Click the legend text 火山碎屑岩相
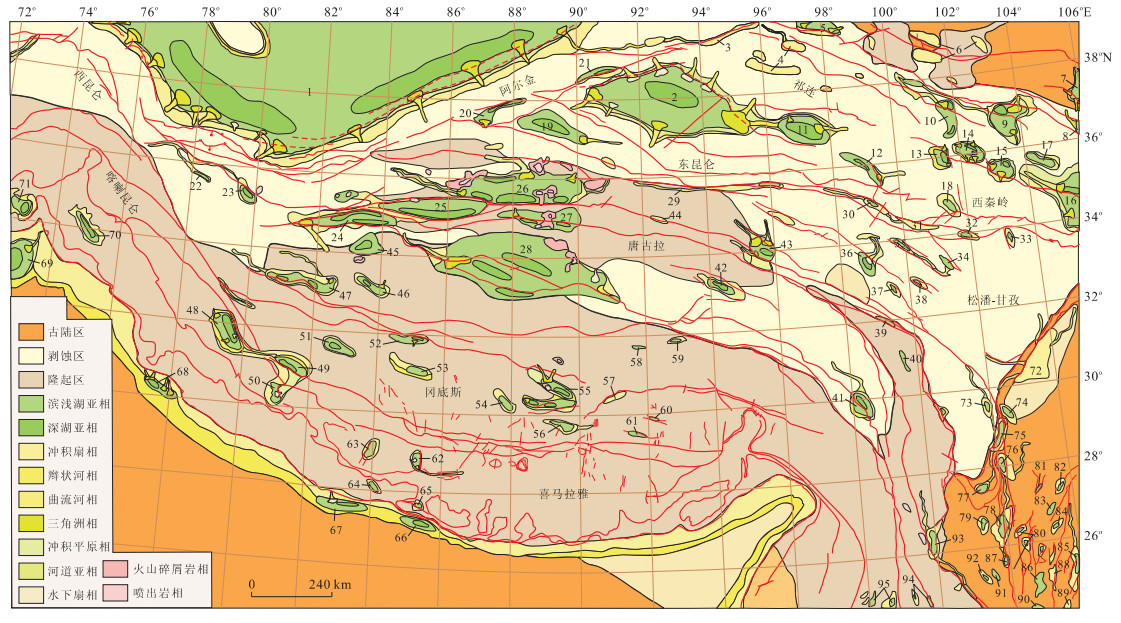The height and width of the screenshot is (623, 1121). [x=170, y=569]
